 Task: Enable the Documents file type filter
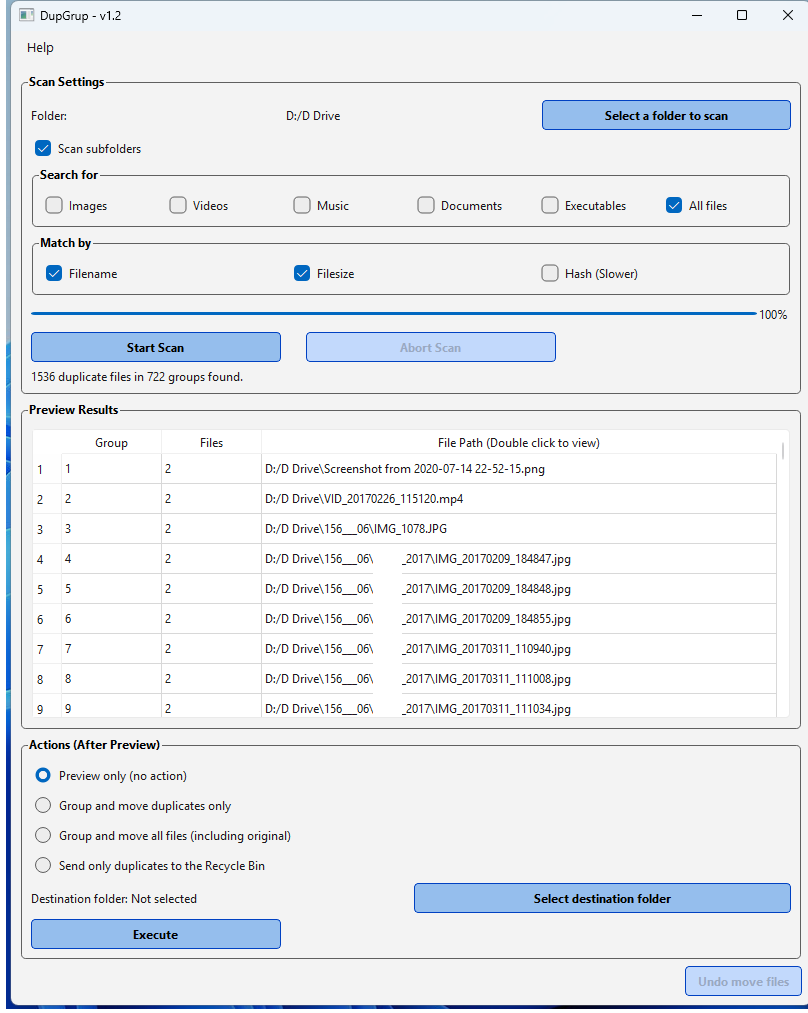426,204
